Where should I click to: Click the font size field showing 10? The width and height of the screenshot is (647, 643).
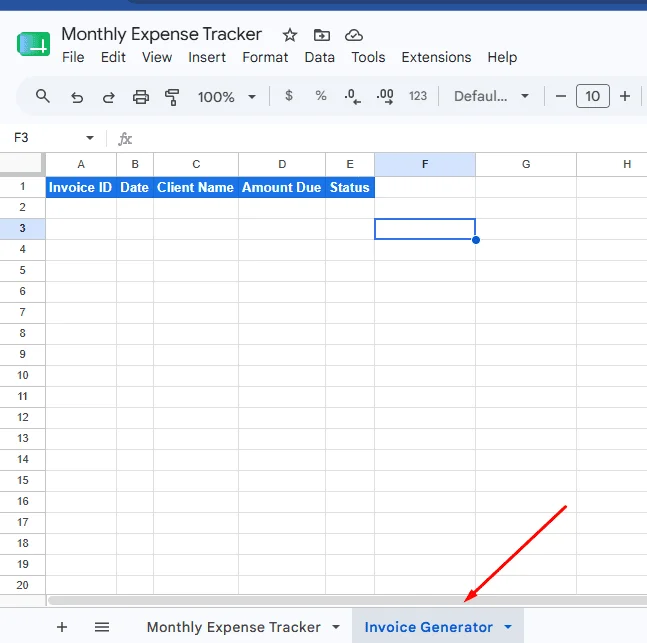[x=593, y=96]
